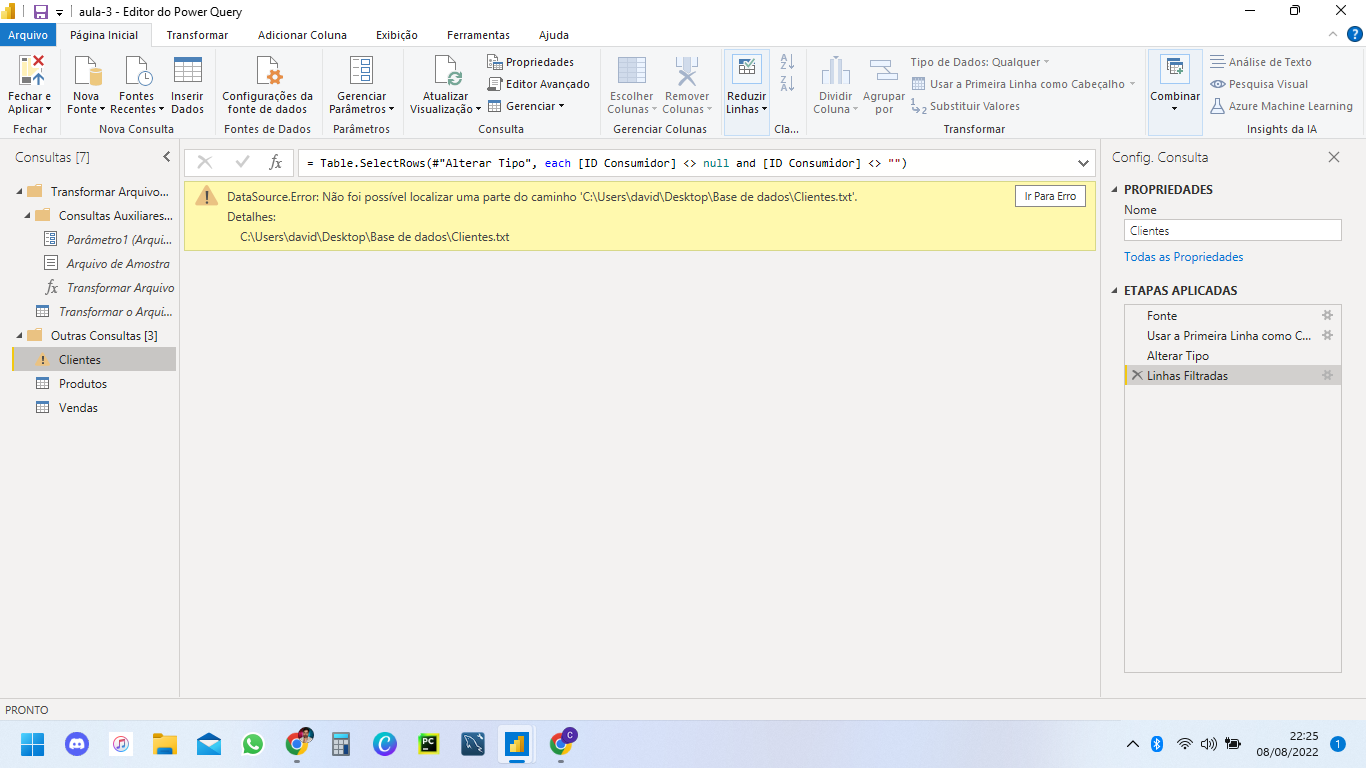Open Nova Fonte data source icon

coord(86,71)
